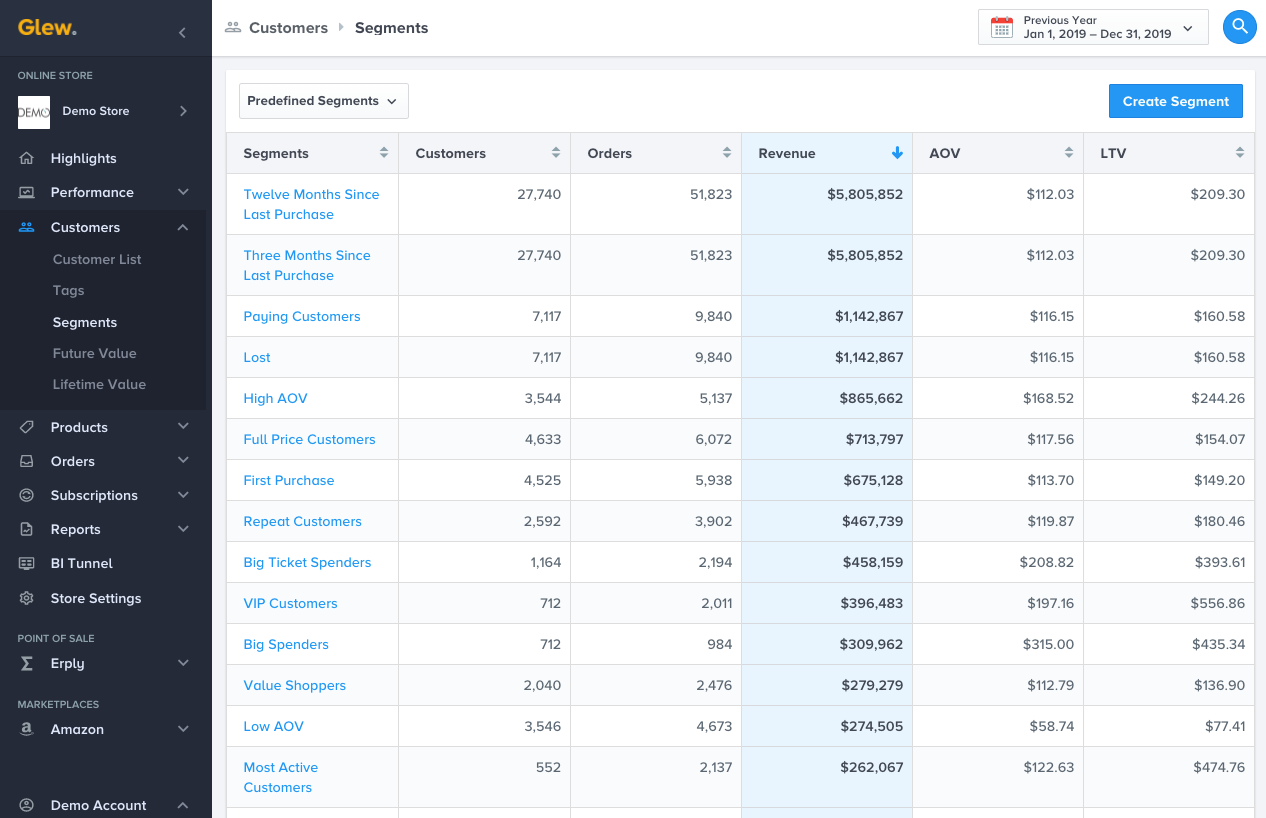
Task: Open Twelve Months Since Last Purchase segment
Action: (311, 204)
